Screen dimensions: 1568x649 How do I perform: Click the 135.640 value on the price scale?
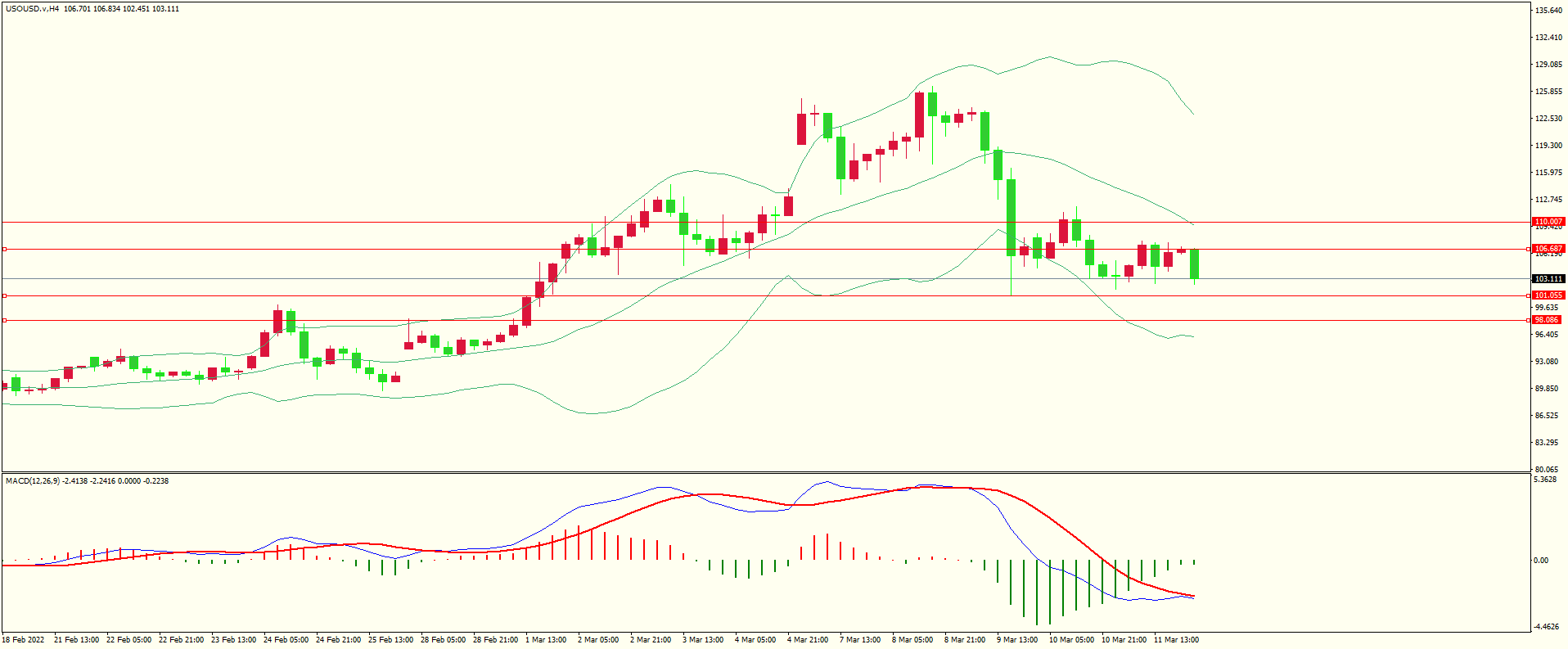1548,11
